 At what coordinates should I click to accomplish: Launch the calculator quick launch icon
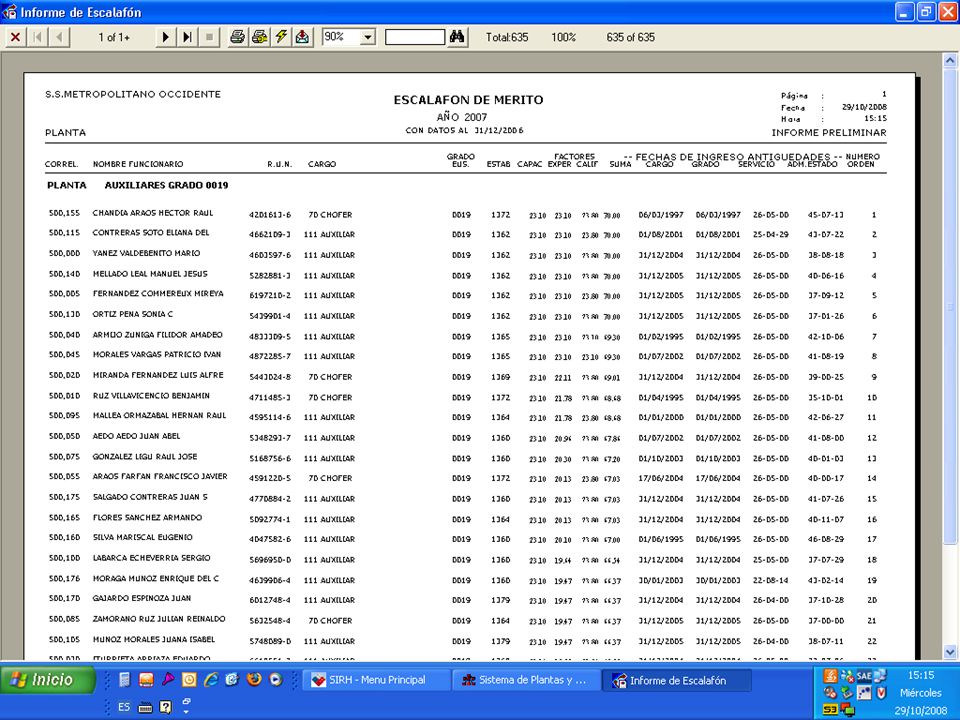[x=124, y=680]
